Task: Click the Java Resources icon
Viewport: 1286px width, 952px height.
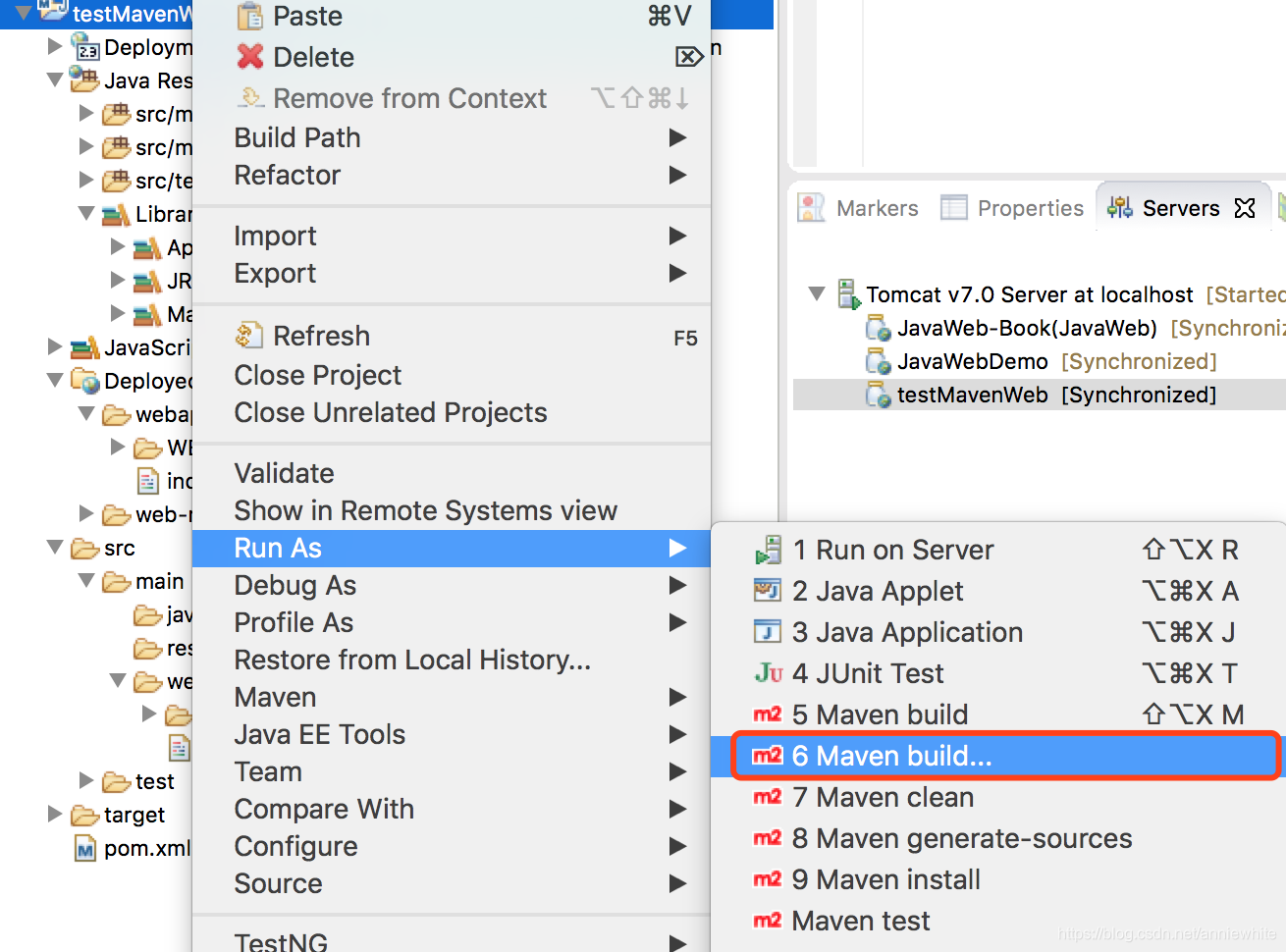Action: coord(85,79)
